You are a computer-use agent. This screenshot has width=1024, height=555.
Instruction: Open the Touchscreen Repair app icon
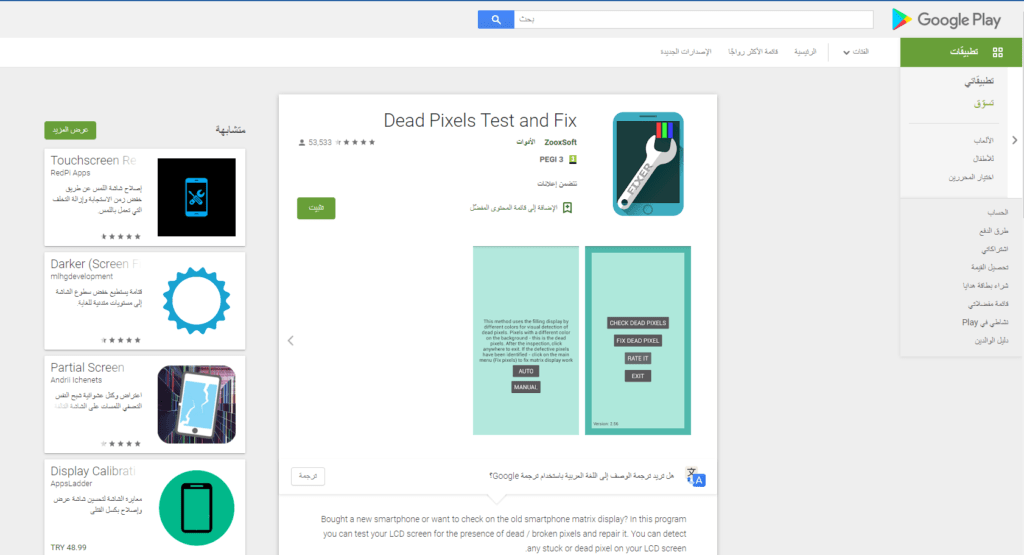tap(197, 196)
